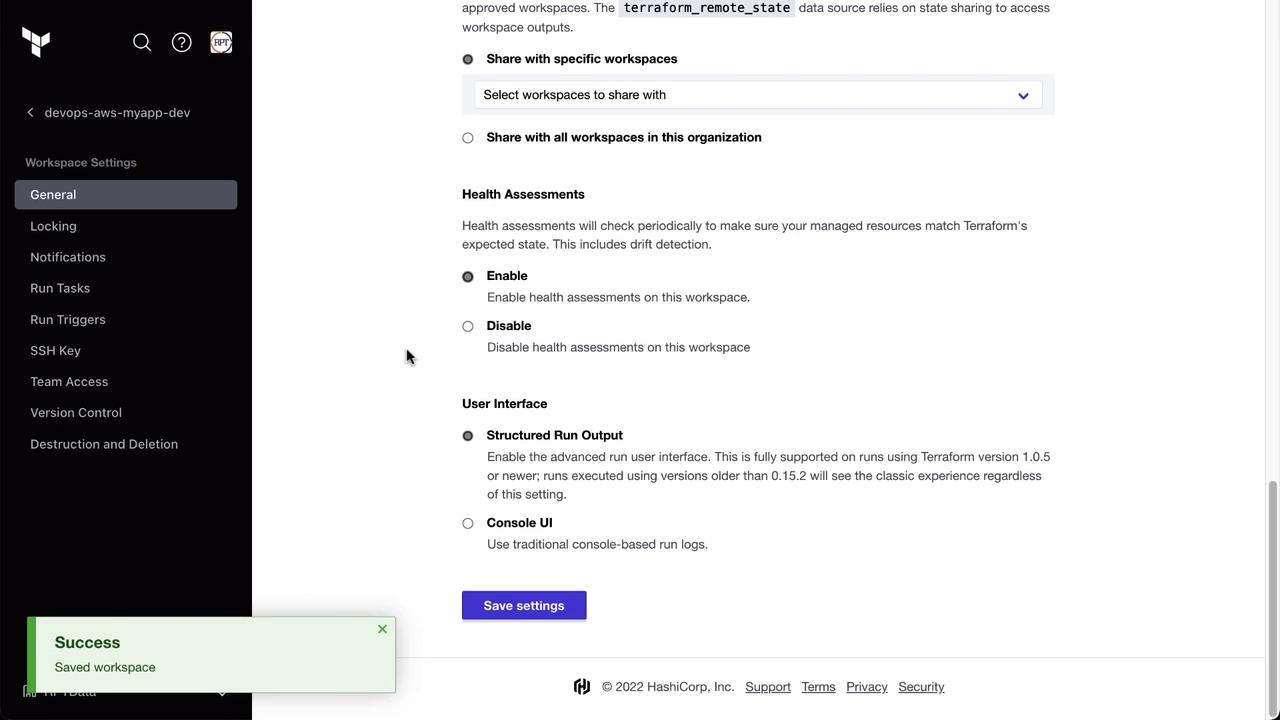Go back using the arrow beside devops-aws-myapp-dev

point(30,113)
